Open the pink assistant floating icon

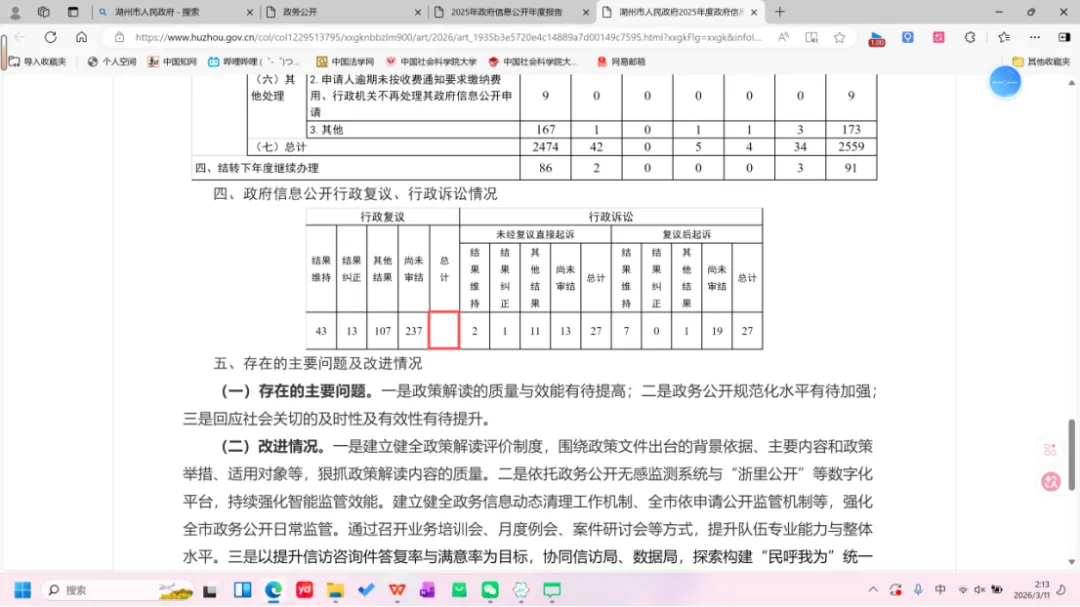click(x=1051, y=482)
